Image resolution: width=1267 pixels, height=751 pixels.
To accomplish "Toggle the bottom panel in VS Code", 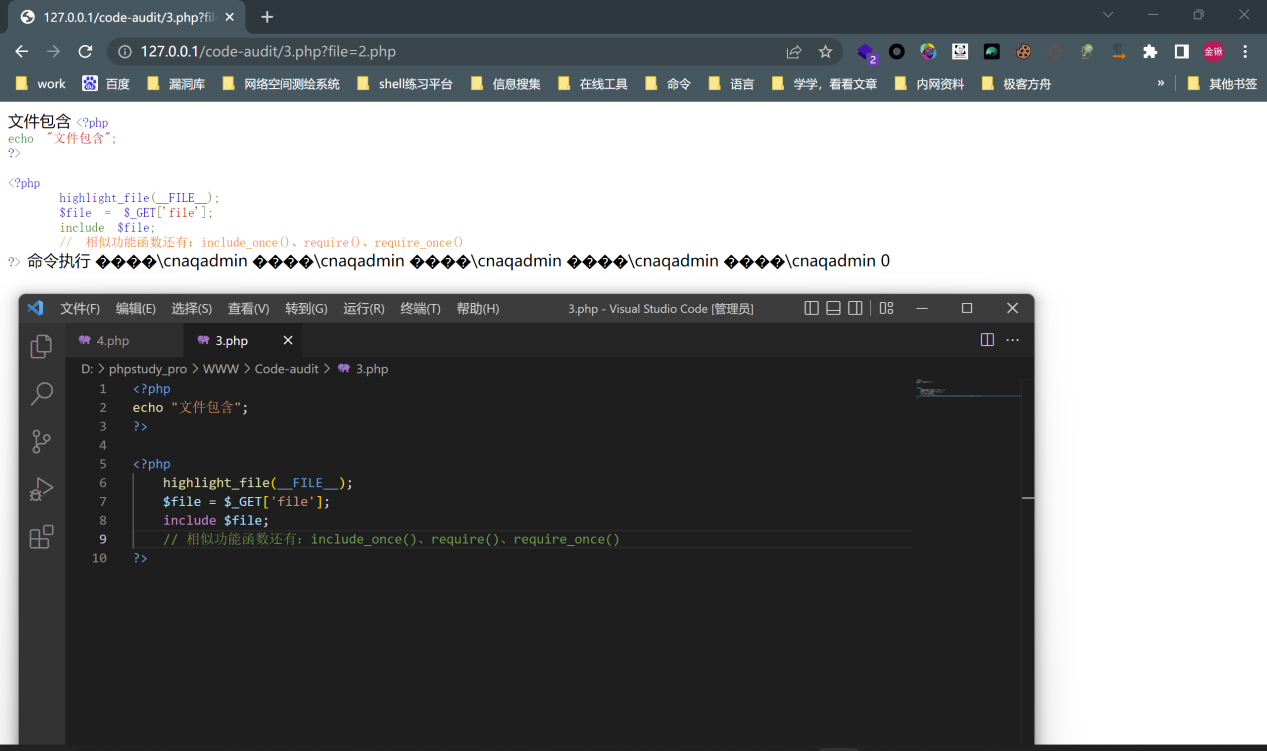I will click(x=834, y=308).
